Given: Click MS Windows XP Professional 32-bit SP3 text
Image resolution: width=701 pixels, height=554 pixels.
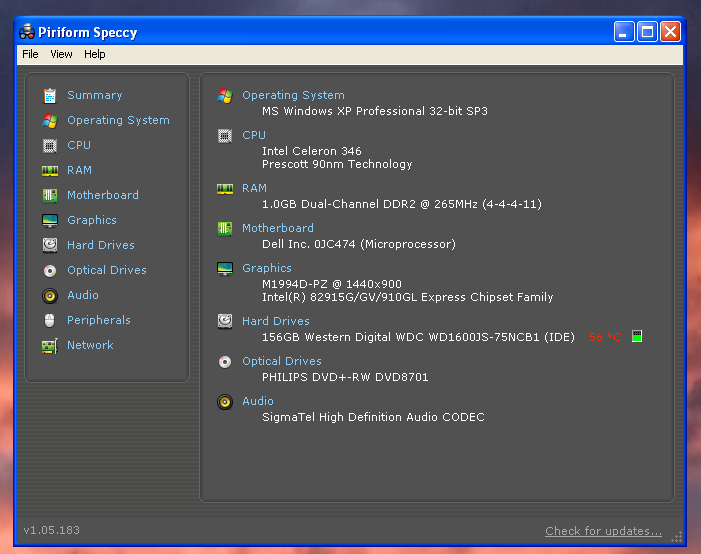Looking at the screenshot, I should tap(375, 111).
